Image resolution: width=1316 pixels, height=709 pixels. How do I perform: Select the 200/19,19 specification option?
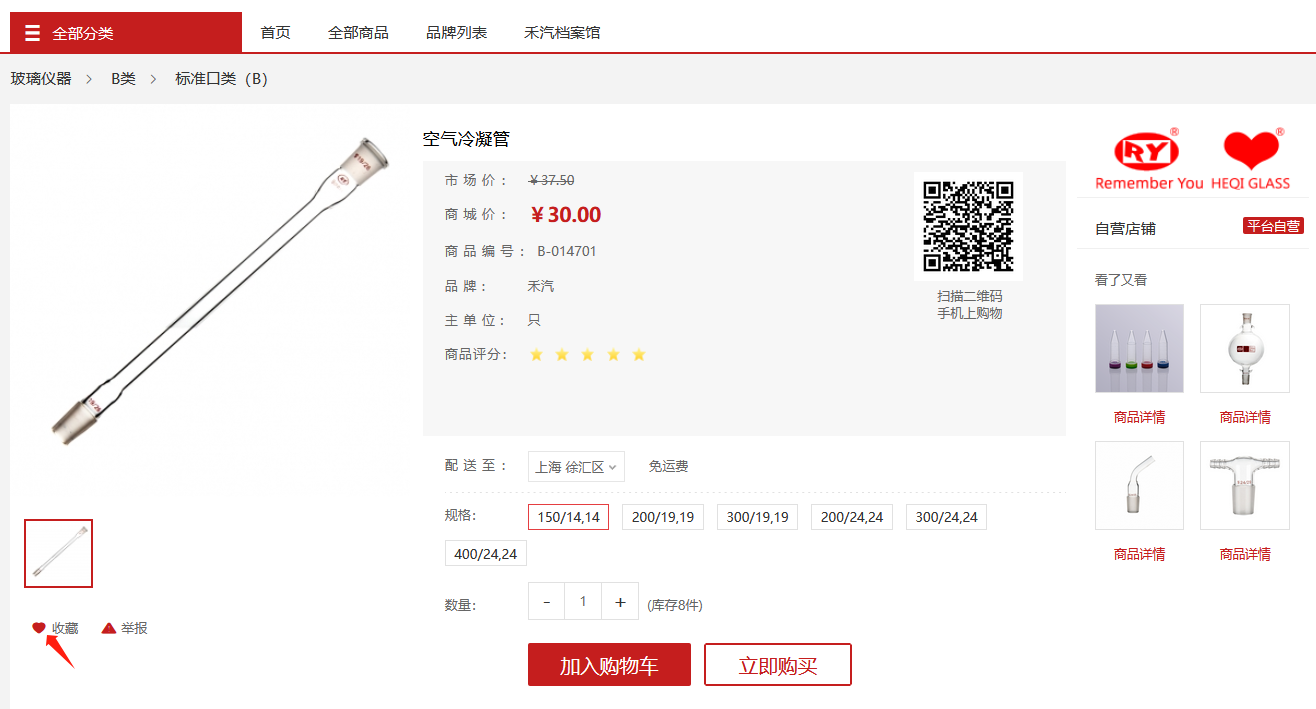663,517
